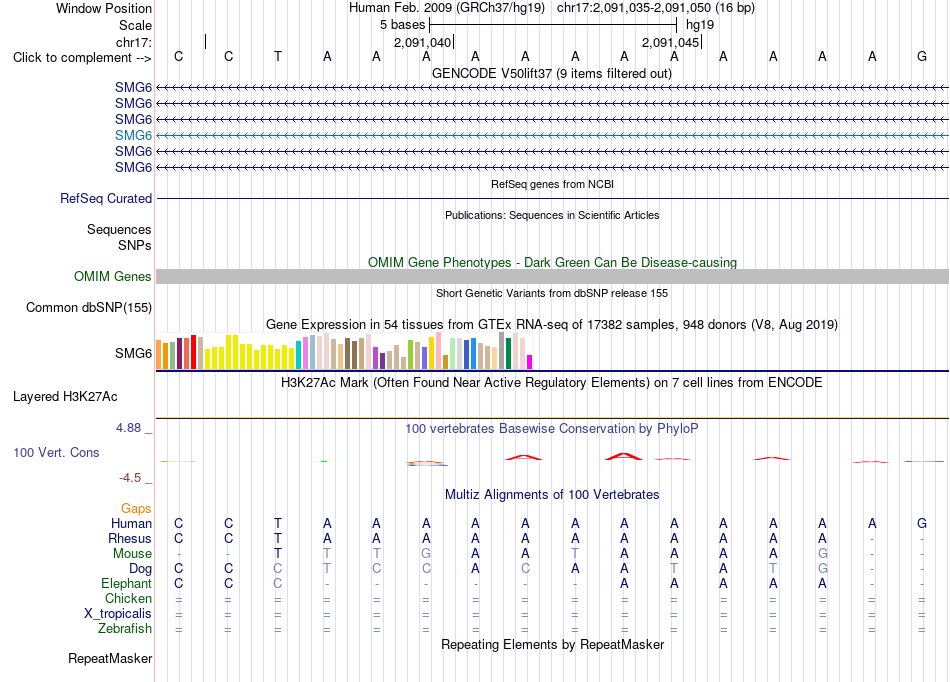
Task: Click the final 'G' base in the reference sequence row
Action: coord(922,56)
